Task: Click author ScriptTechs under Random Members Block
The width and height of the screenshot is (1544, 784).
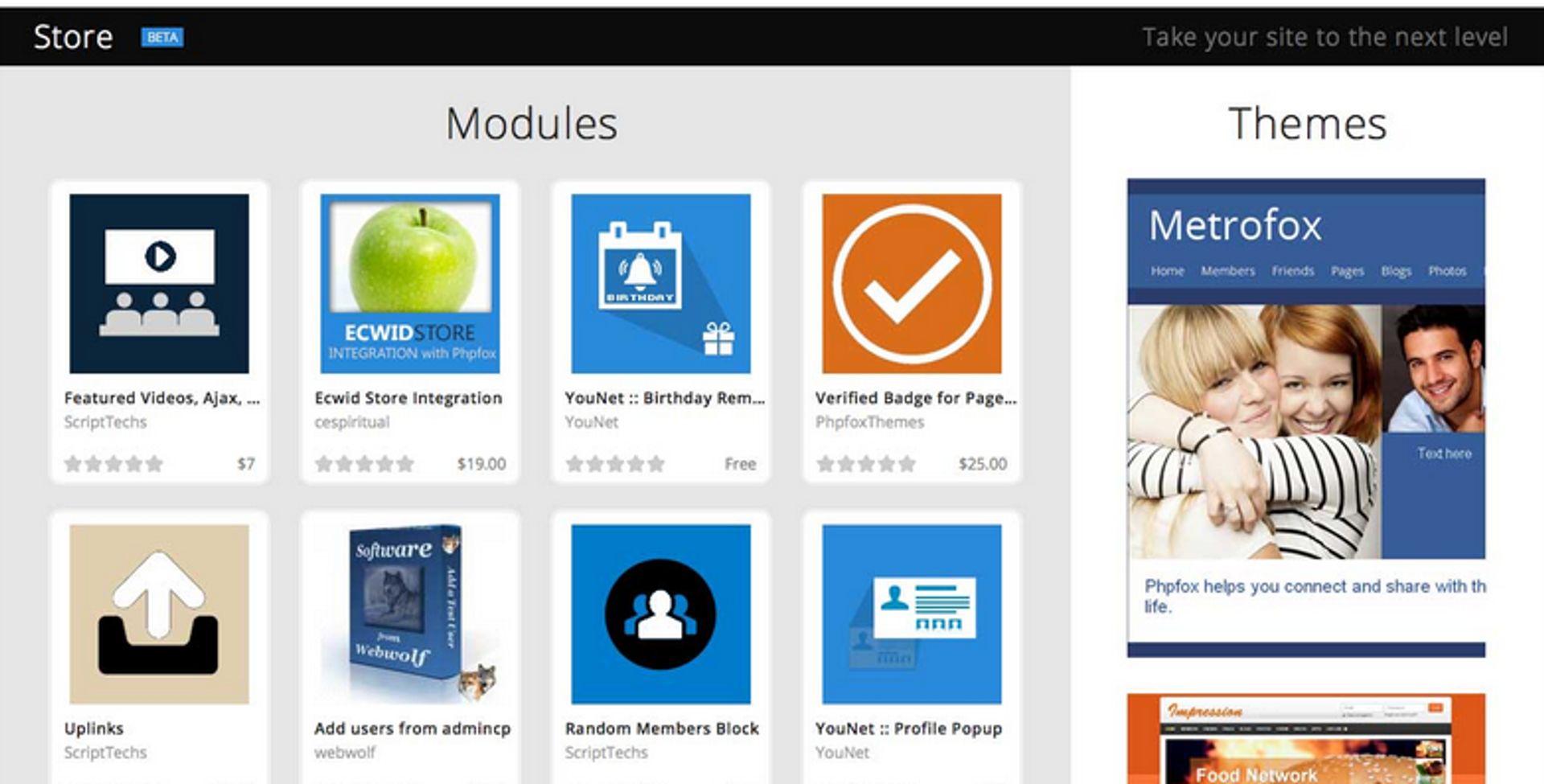Action: click(606, 753)
